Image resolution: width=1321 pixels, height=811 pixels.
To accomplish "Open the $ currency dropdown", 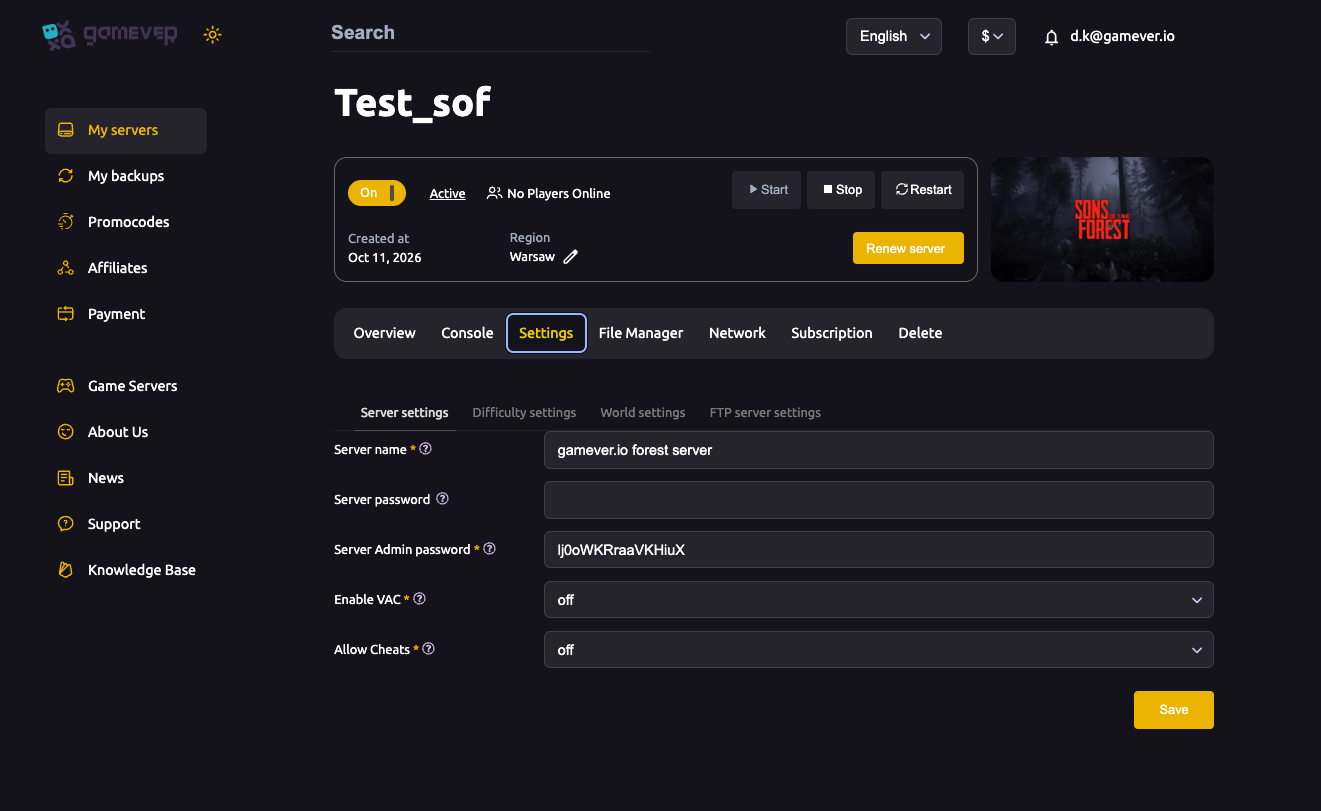I will (x=992, y=36).
